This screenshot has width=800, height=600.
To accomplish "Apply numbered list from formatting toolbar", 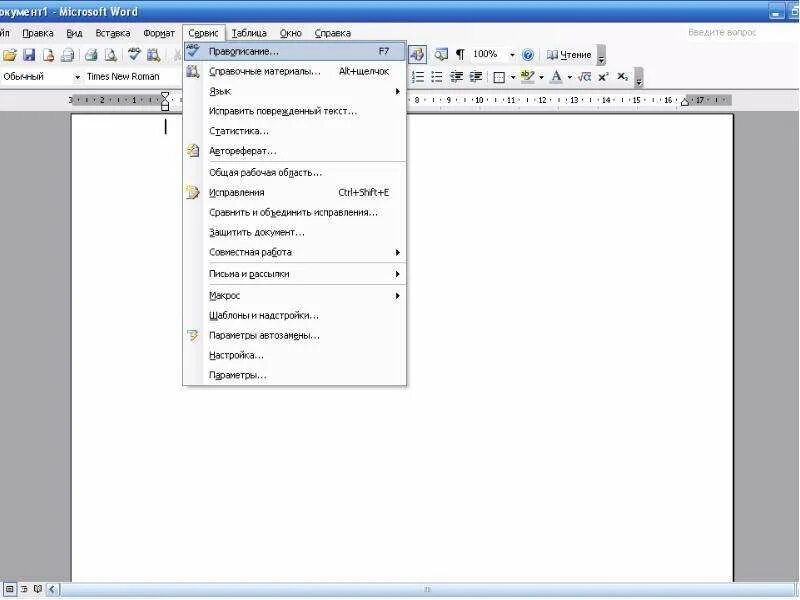I will click(418, 77).
